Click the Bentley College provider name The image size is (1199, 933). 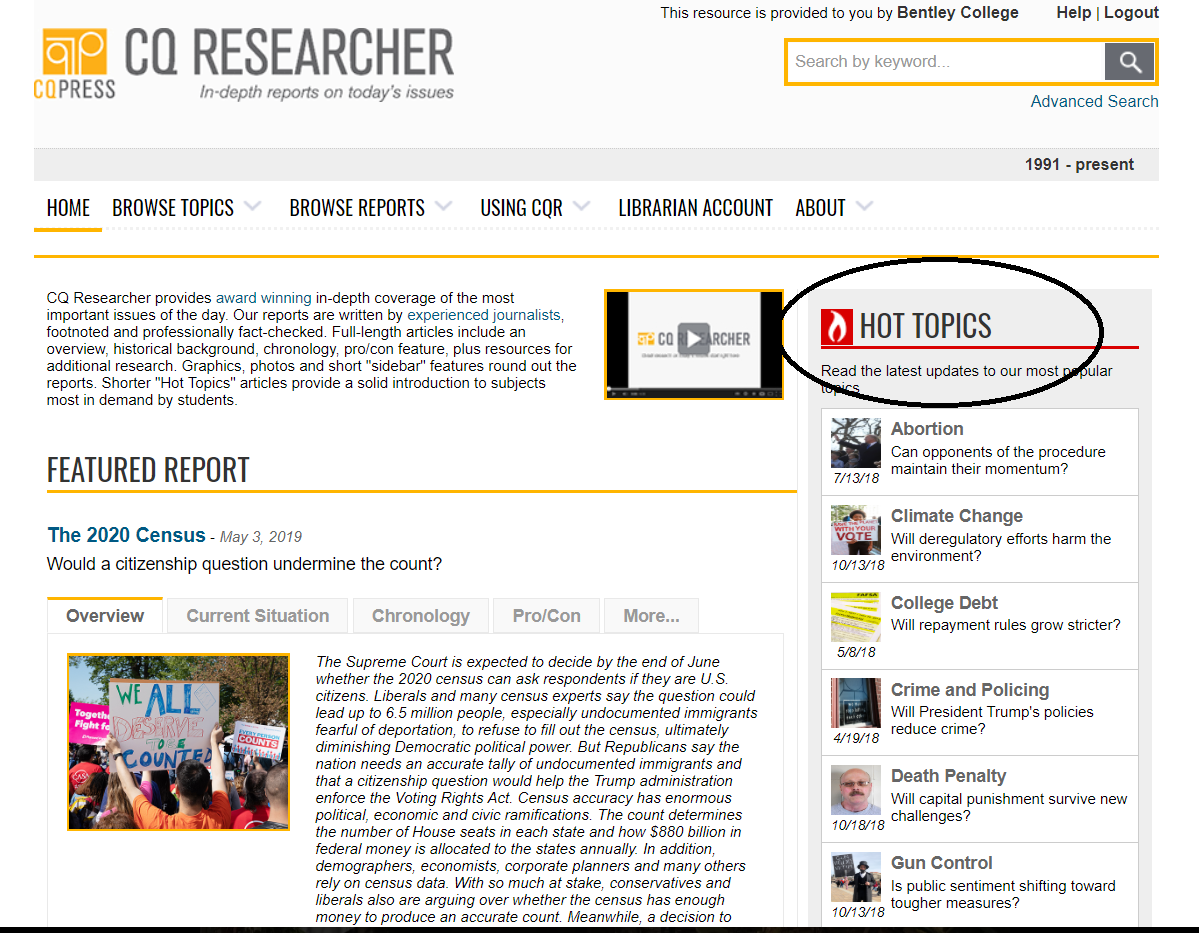(x=957, y=13)
